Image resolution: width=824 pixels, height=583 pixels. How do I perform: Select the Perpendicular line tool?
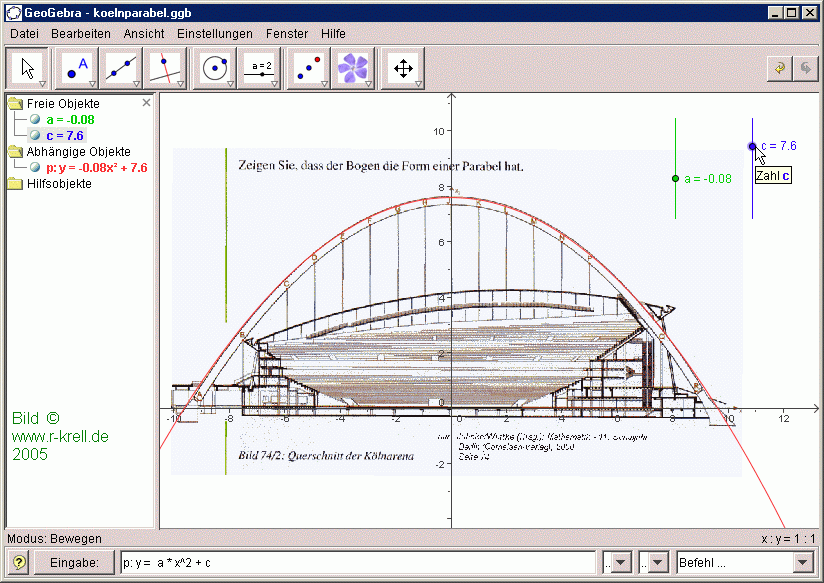pyautogui.click(x=165, y=68)
